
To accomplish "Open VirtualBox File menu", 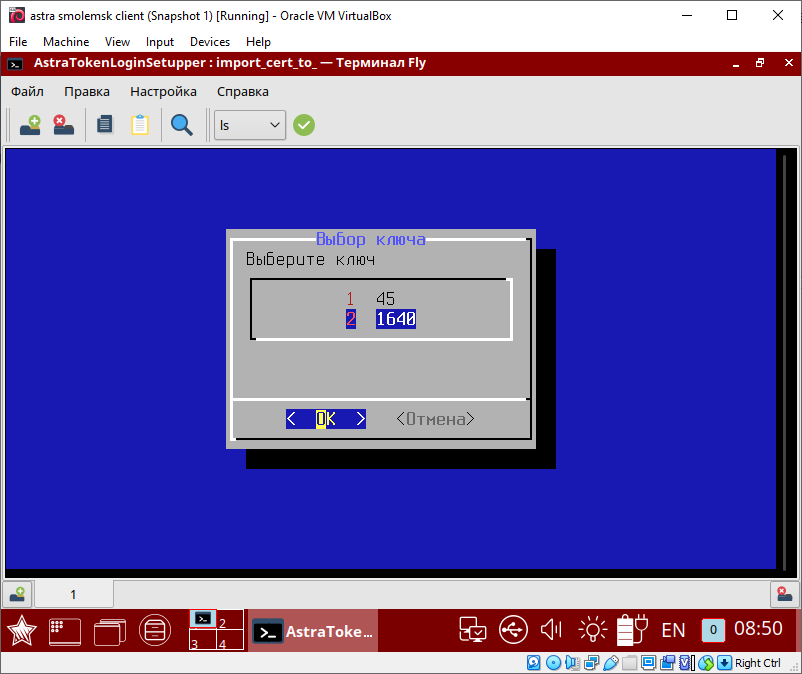I will (18, 42).
